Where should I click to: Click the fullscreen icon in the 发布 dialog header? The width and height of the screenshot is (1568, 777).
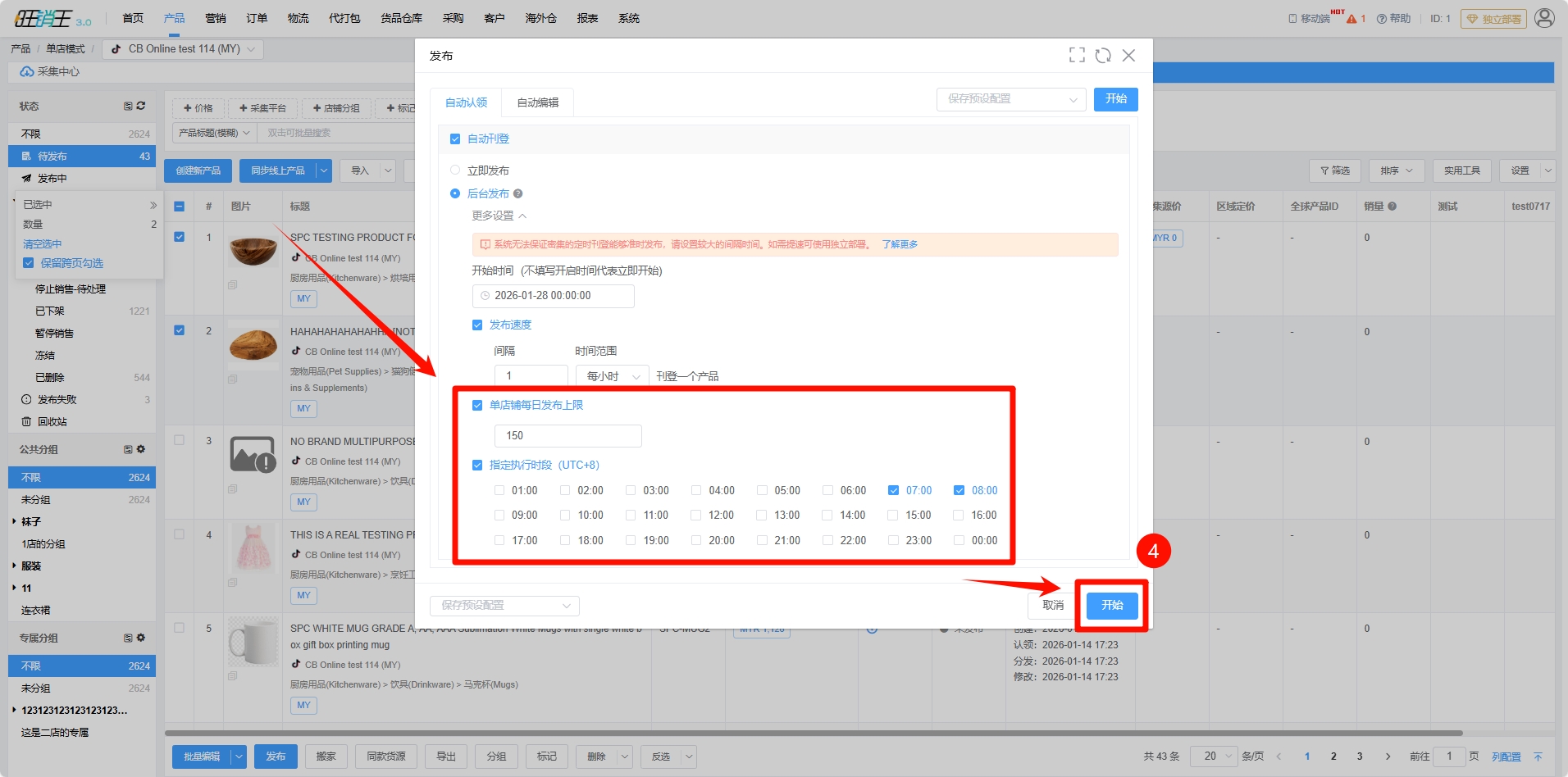[1077, 55]
